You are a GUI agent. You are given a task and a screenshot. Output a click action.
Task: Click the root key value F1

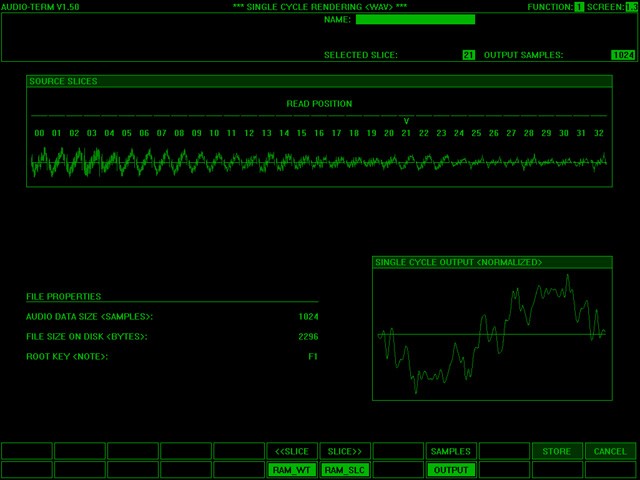point(313,357)
